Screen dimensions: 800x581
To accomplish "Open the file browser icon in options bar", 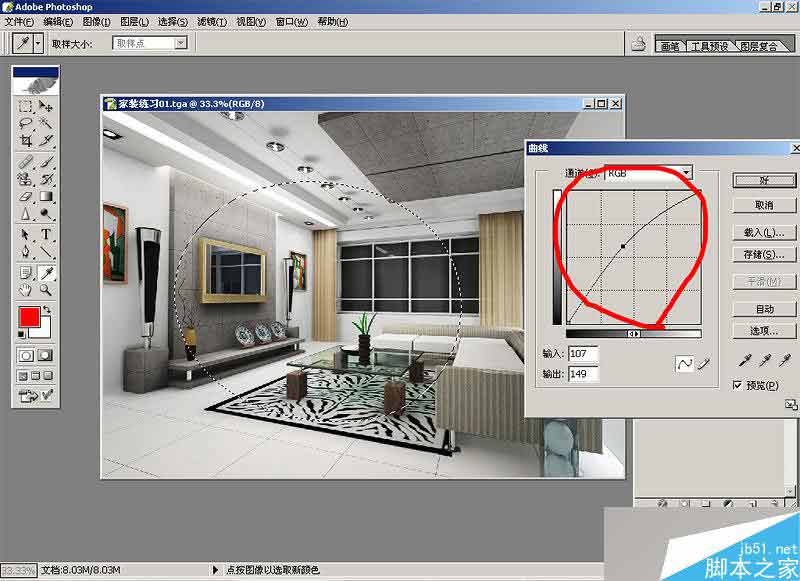I will click(x=639, y=44).
